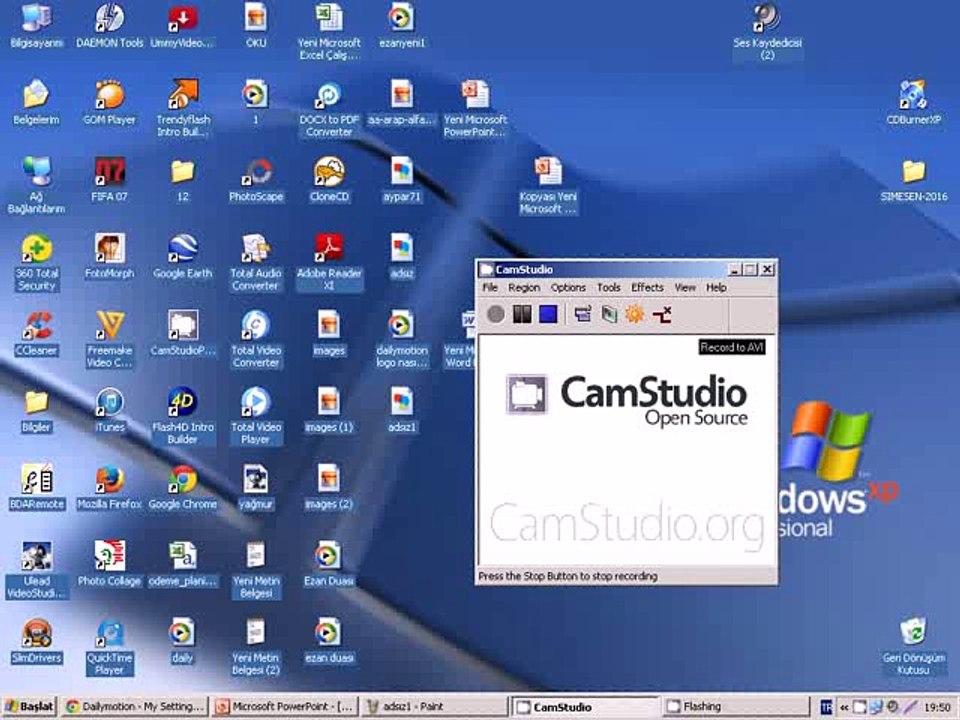
Task: Select the CCleaner icon
Action: [37, 334]
